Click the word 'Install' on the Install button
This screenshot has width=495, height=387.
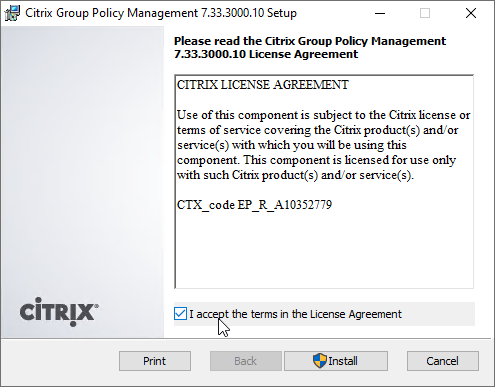343,361
